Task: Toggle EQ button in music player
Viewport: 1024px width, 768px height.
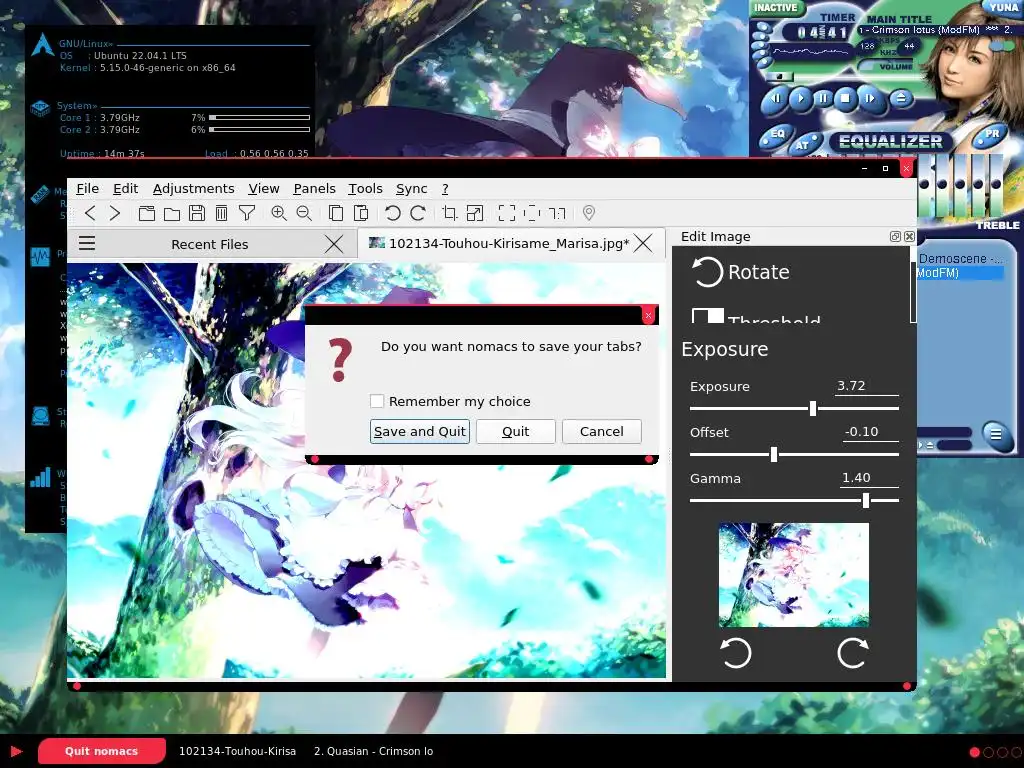Action: (775, 135)
